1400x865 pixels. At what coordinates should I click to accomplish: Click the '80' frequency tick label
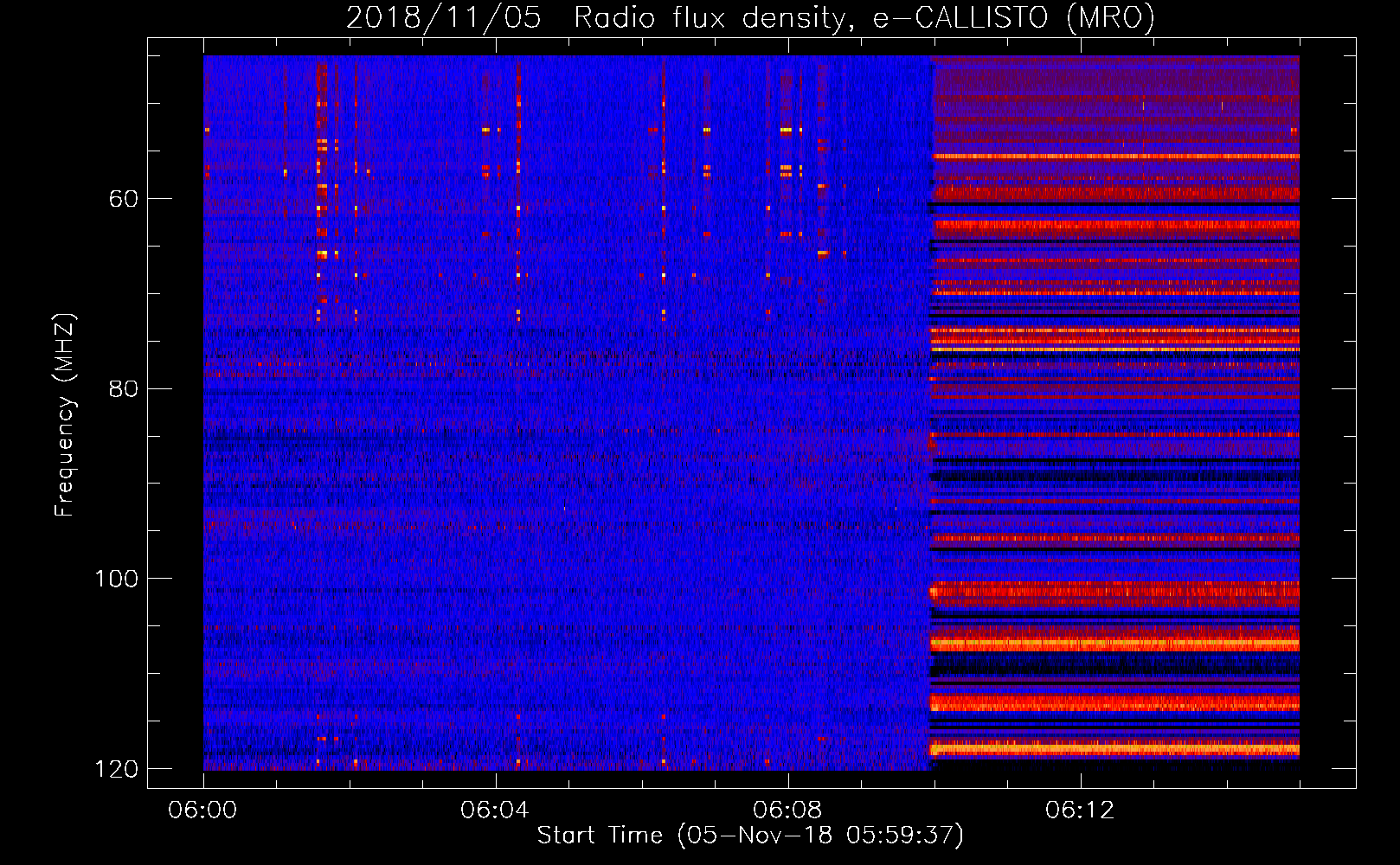124,388
